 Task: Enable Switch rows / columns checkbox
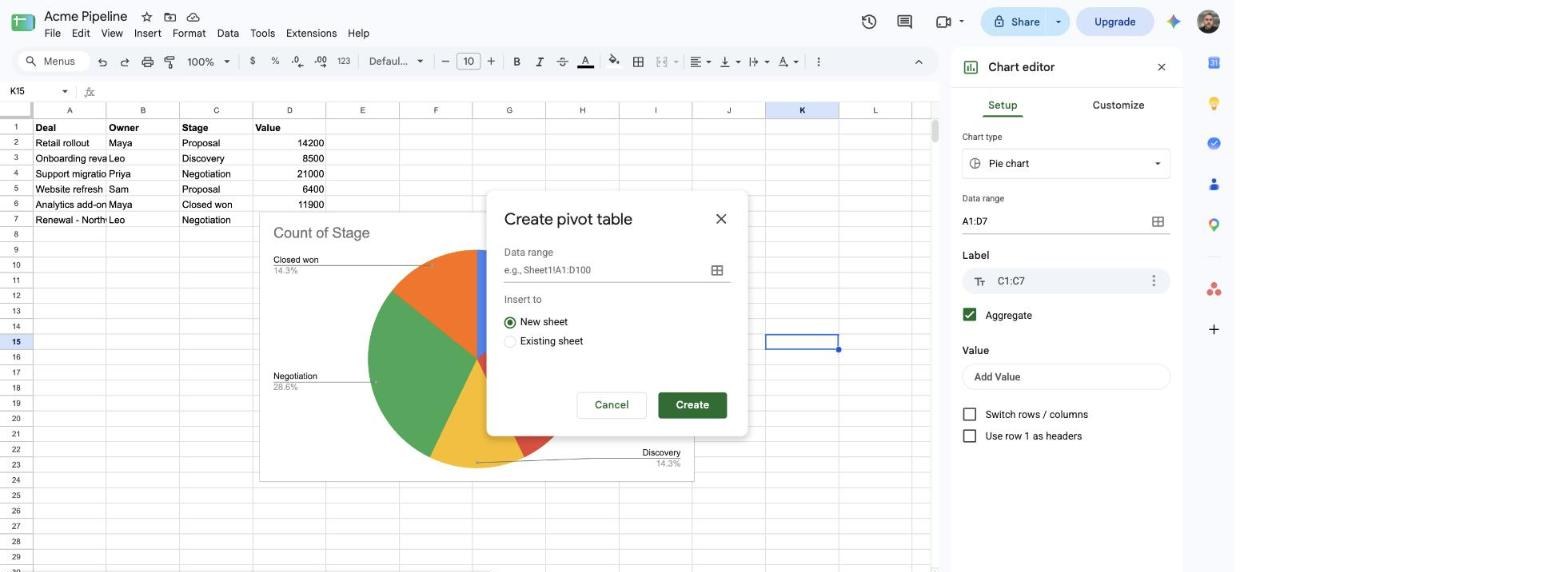pos(969,414)
